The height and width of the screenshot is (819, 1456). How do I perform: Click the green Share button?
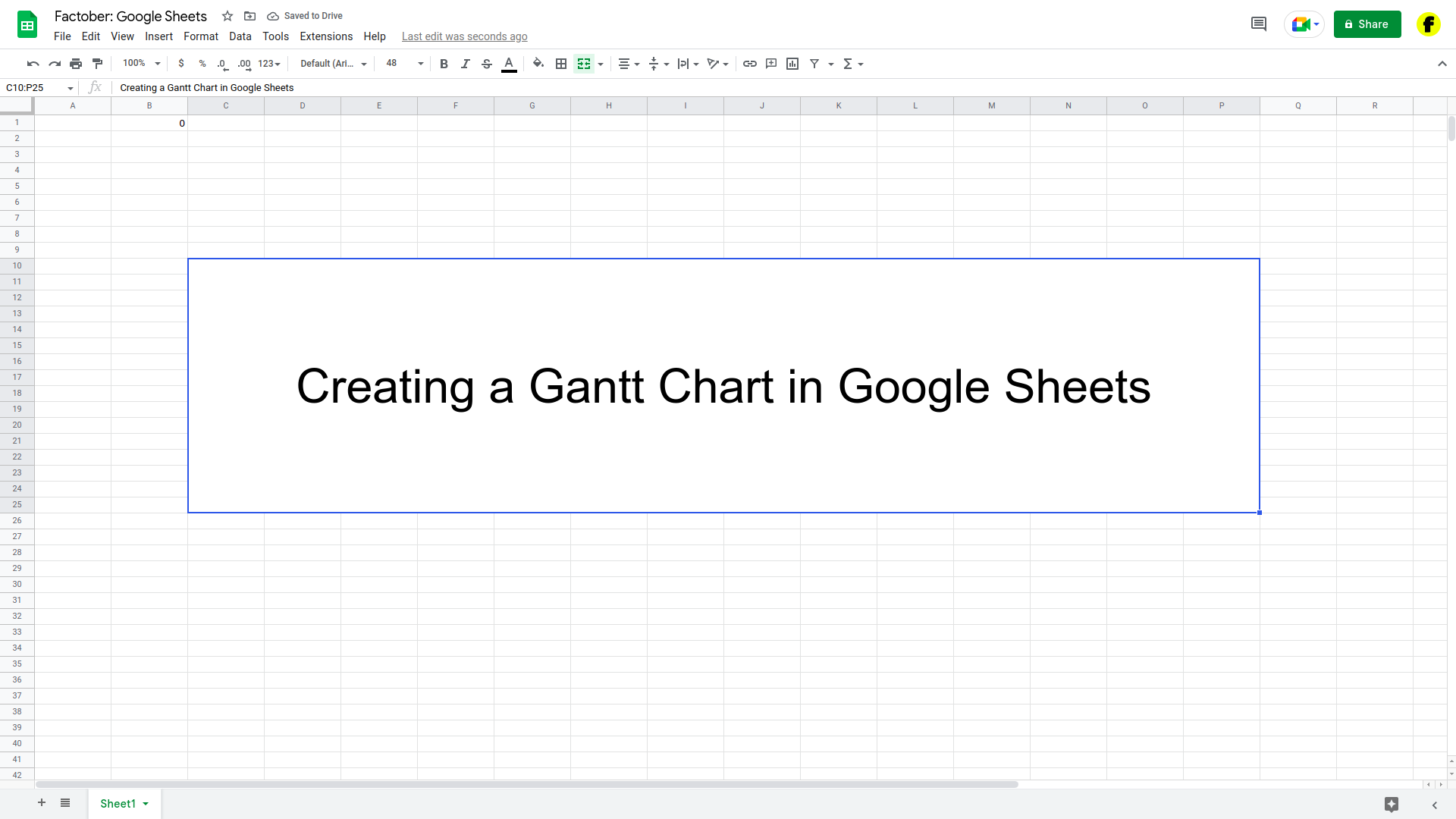[x=1367, y=24]
